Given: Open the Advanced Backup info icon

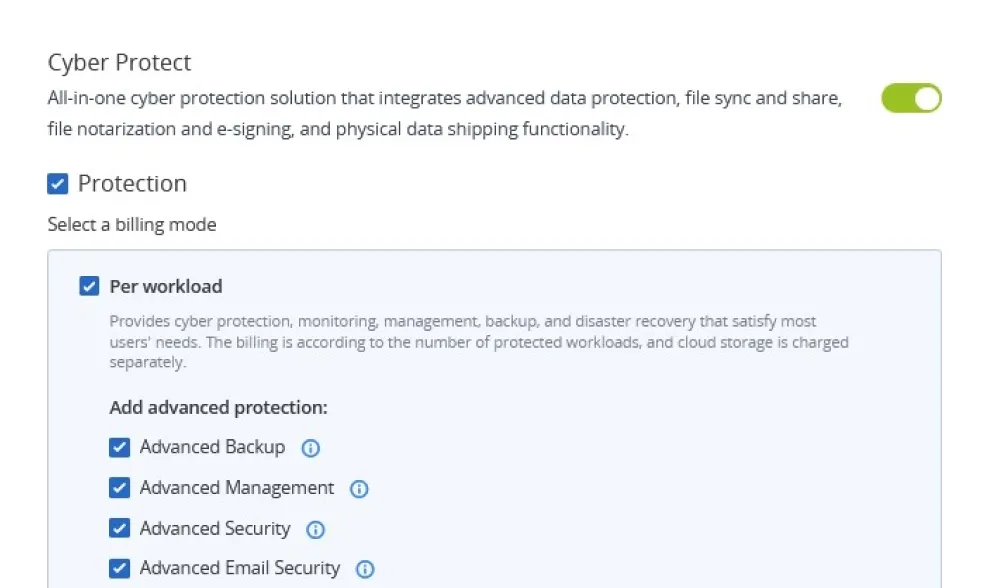Looking at the screenshot, I should (x=311, y=448).
